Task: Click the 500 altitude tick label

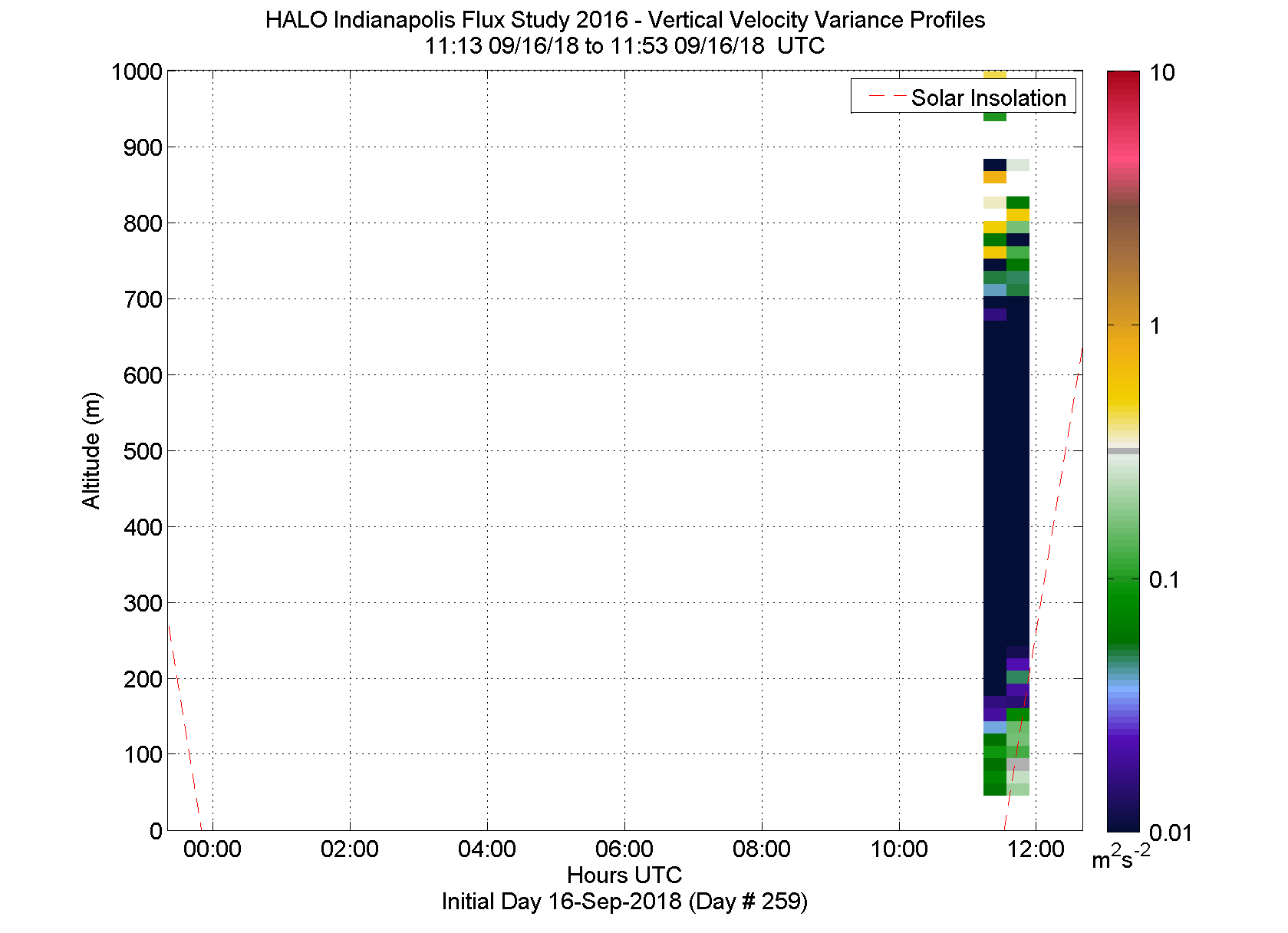Action: [143, 451]
